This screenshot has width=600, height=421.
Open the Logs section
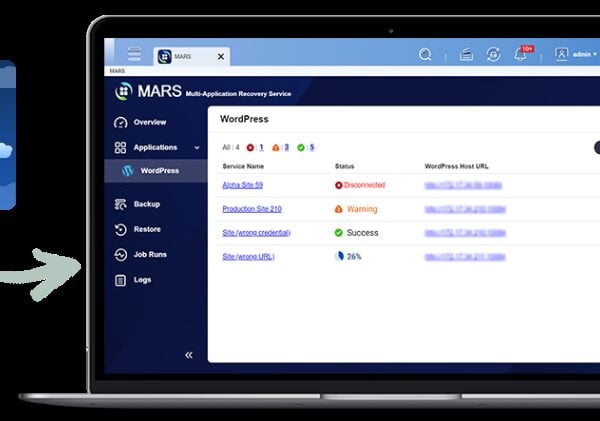[142, 280]
